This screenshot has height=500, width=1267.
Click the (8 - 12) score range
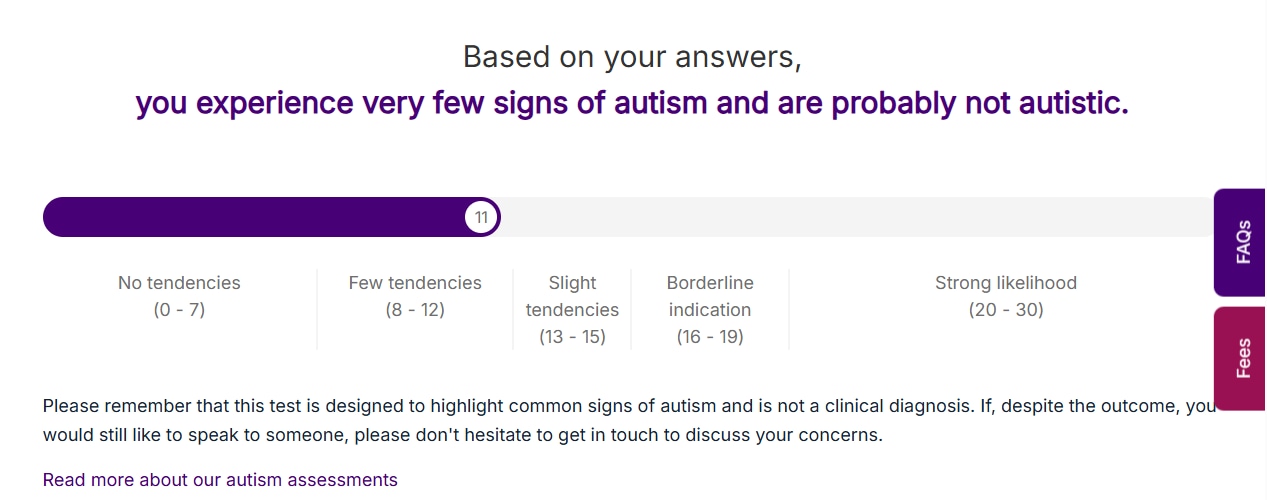415,310
